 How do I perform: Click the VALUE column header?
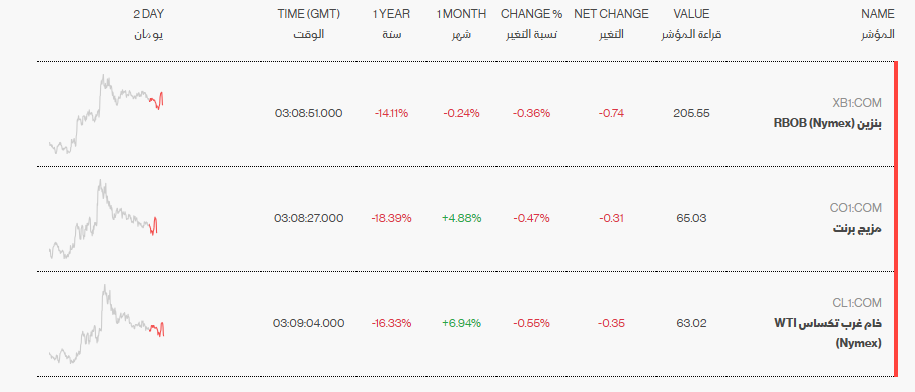coord(691,24)
